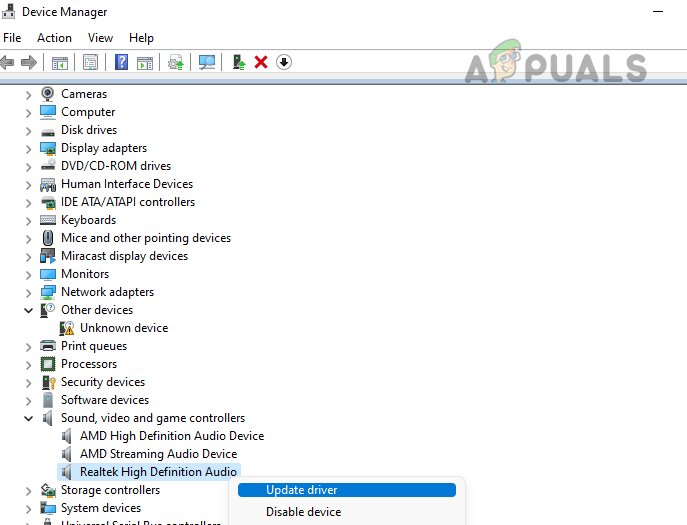Select the Security devices label
The width and height of the screenshot is (687, 525).
[103, 382]
